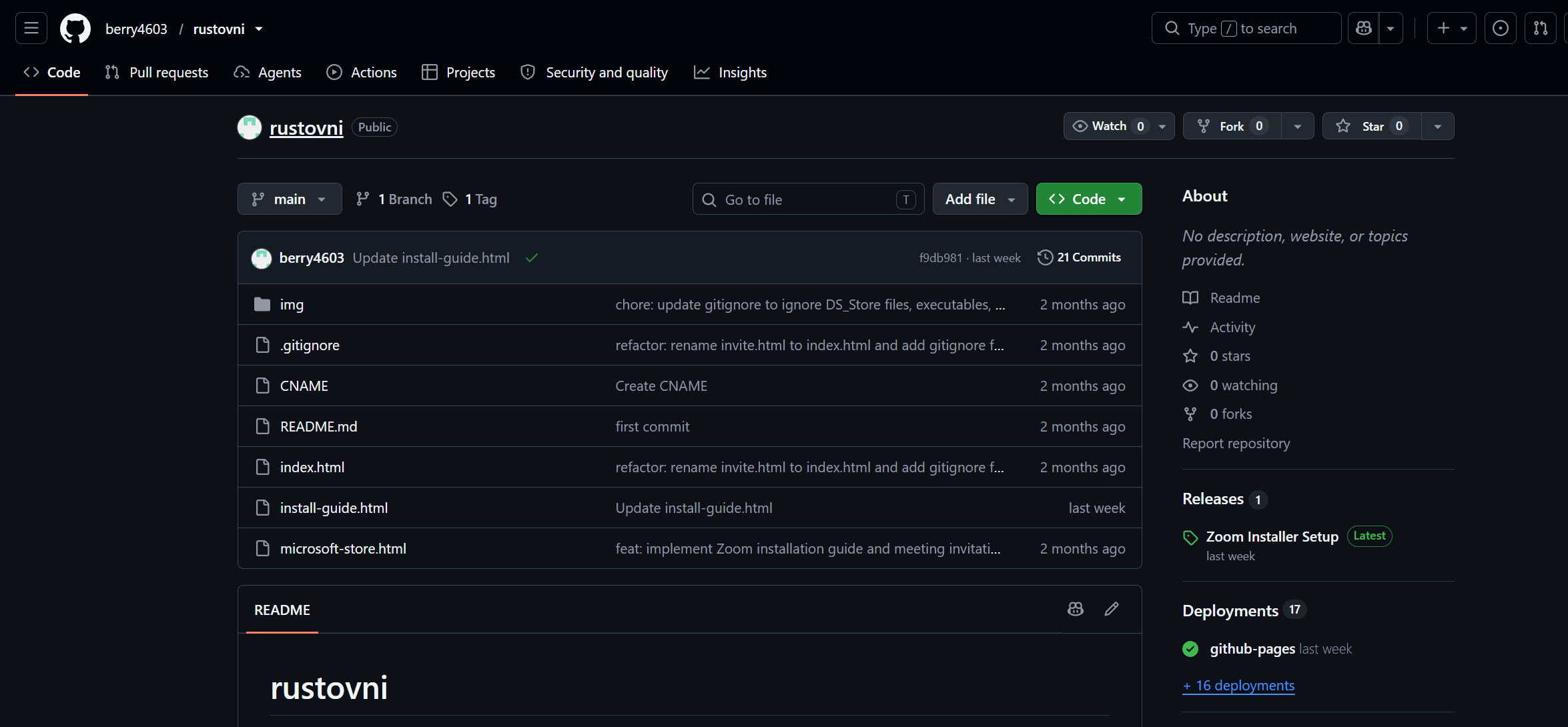The width and height of the screenshot is (1568, 727).
Task: Click the Copilot icon in README header
Action: pos(1076,609)
